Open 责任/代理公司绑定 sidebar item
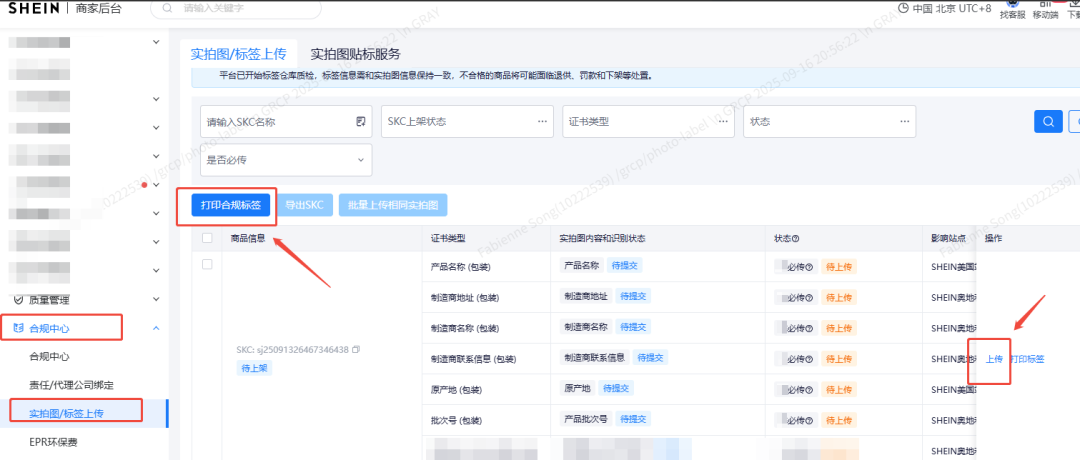Viewport: 1080px width, 460px height. [x=70, y=385]
